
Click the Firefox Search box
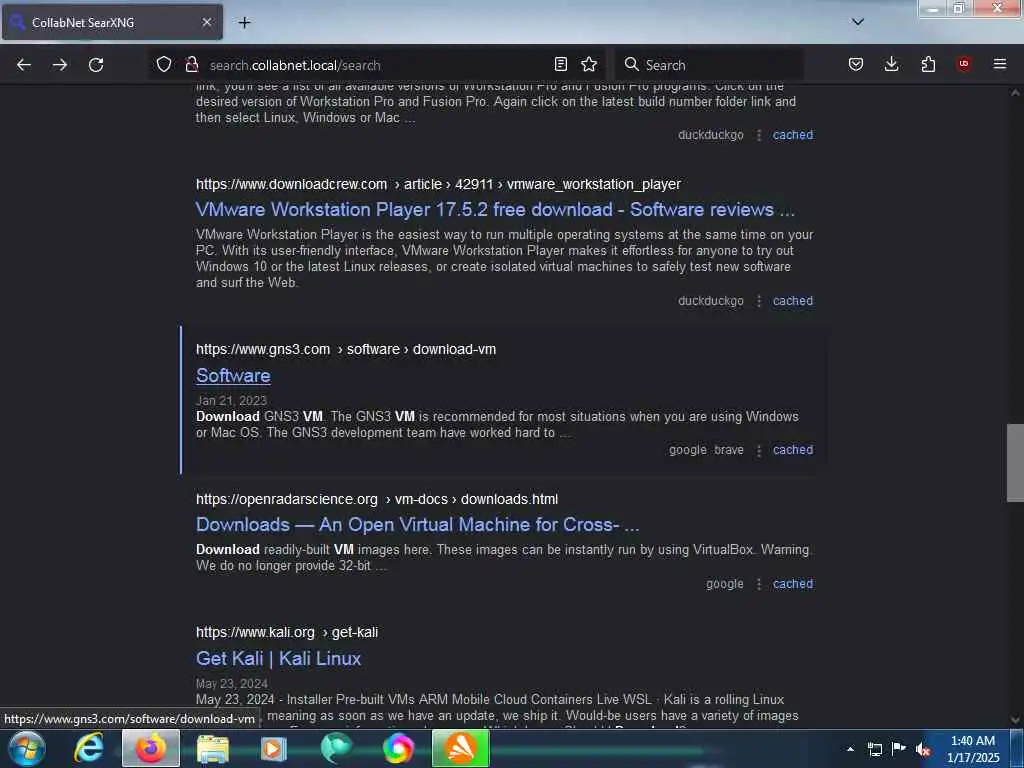(709, 65)
